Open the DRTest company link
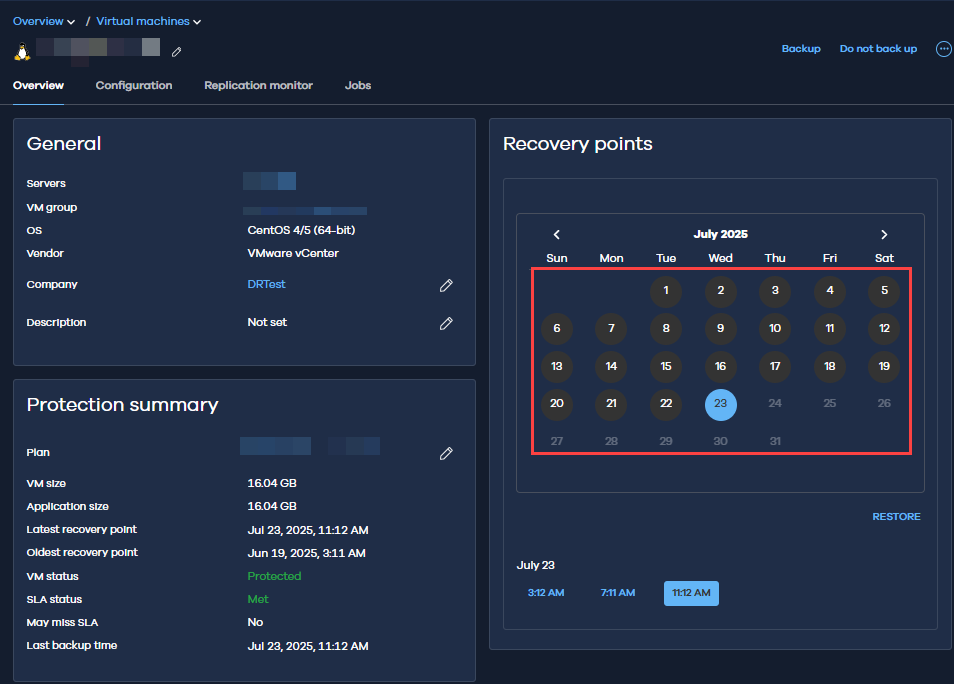This screenshot has height=684, width=954. [x=266, y=284]
